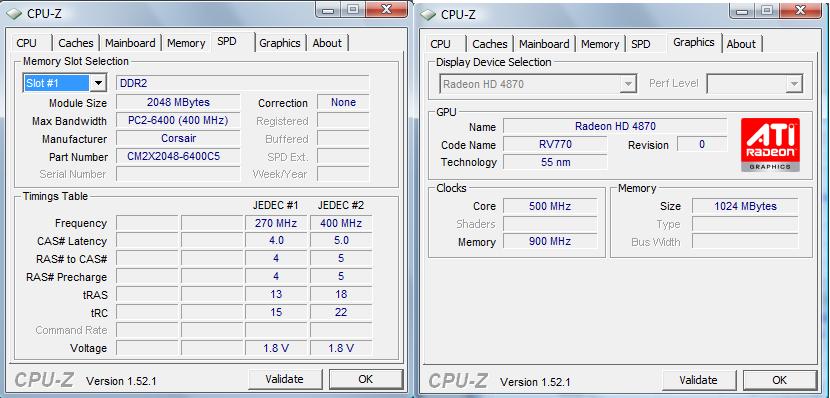Click the 270 MHz frequency cell
Viewport: 830px width, 398px height.
click(276, 223)
